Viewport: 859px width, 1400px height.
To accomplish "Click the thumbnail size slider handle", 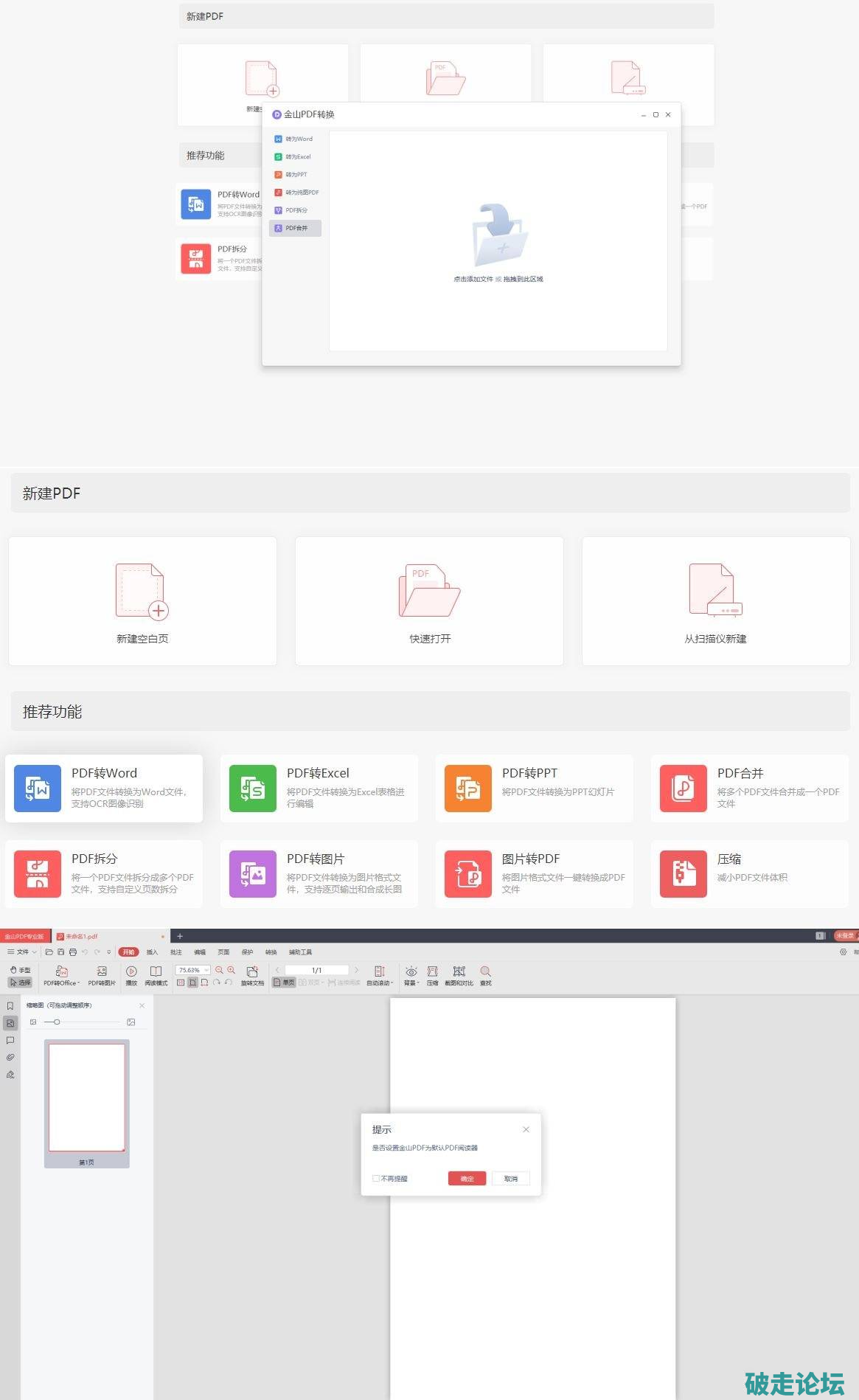I will coord(57,1022).
